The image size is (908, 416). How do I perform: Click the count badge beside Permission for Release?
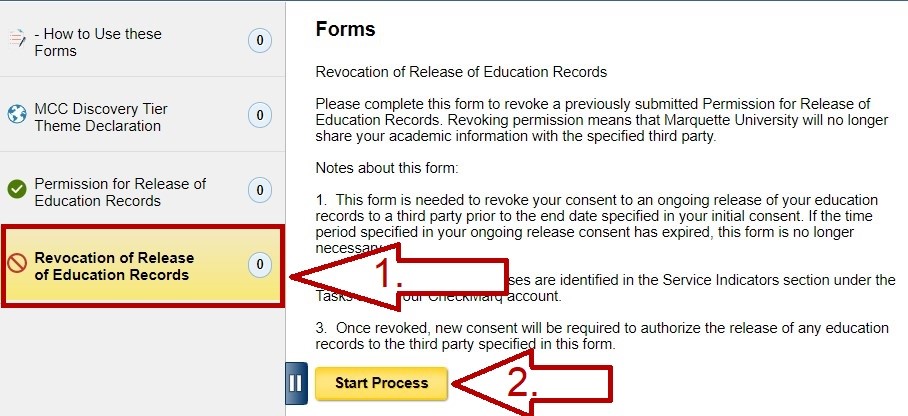[259, 191]
